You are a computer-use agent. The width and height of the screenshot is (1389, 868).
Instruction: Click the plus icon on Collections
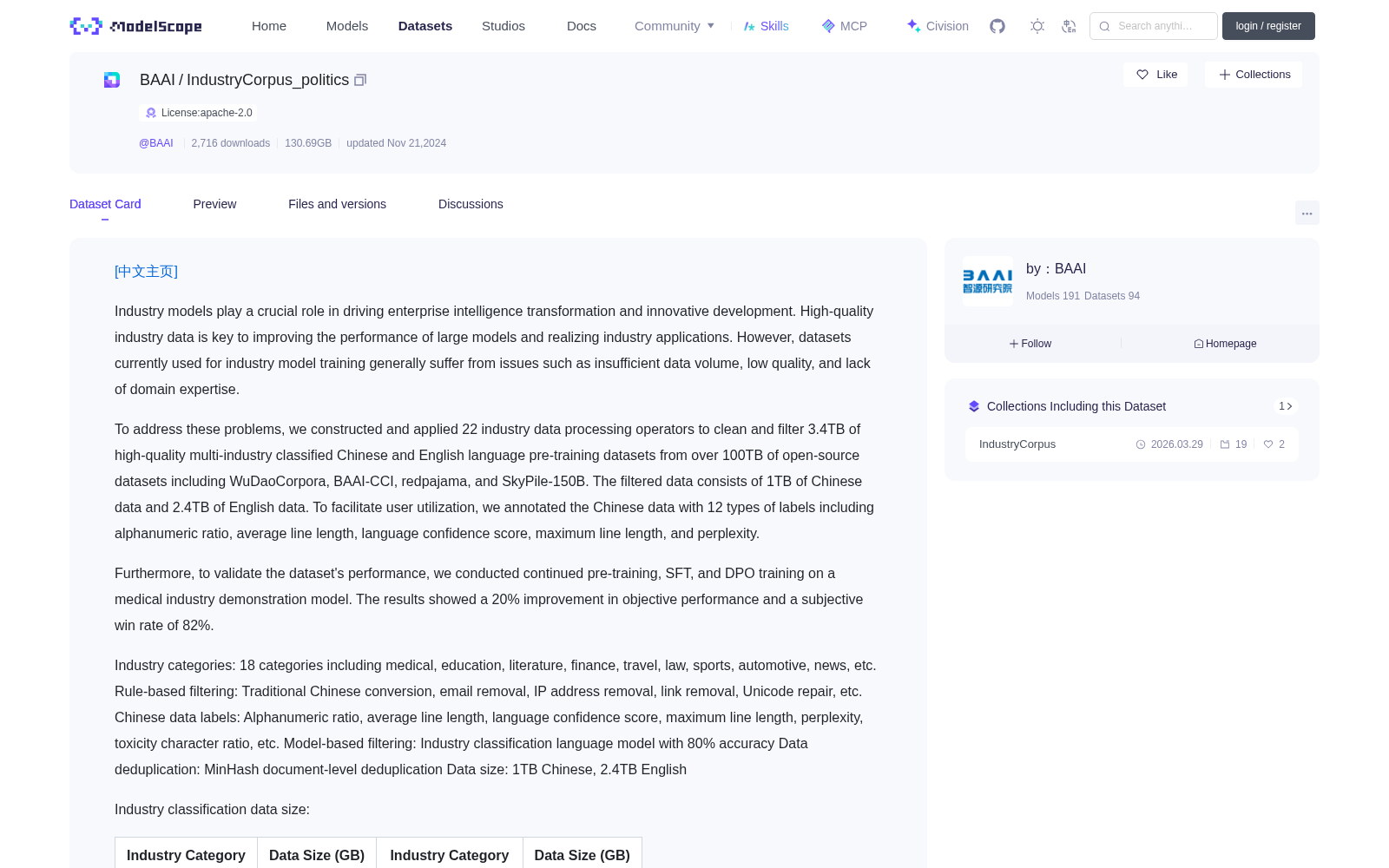point(1225,75)
